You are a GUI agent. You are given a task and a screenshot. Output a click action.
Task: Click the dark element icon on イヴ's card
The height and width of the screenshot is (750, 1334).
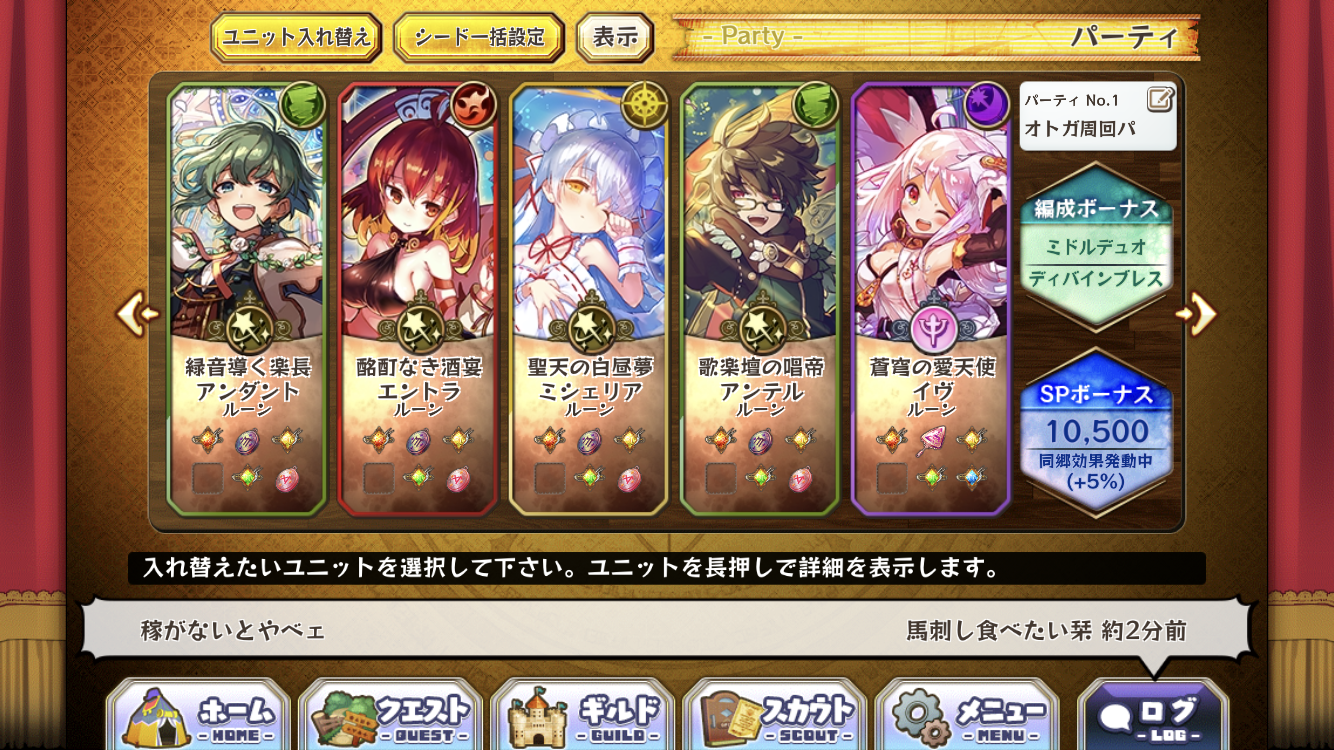[x=985, y=106]
